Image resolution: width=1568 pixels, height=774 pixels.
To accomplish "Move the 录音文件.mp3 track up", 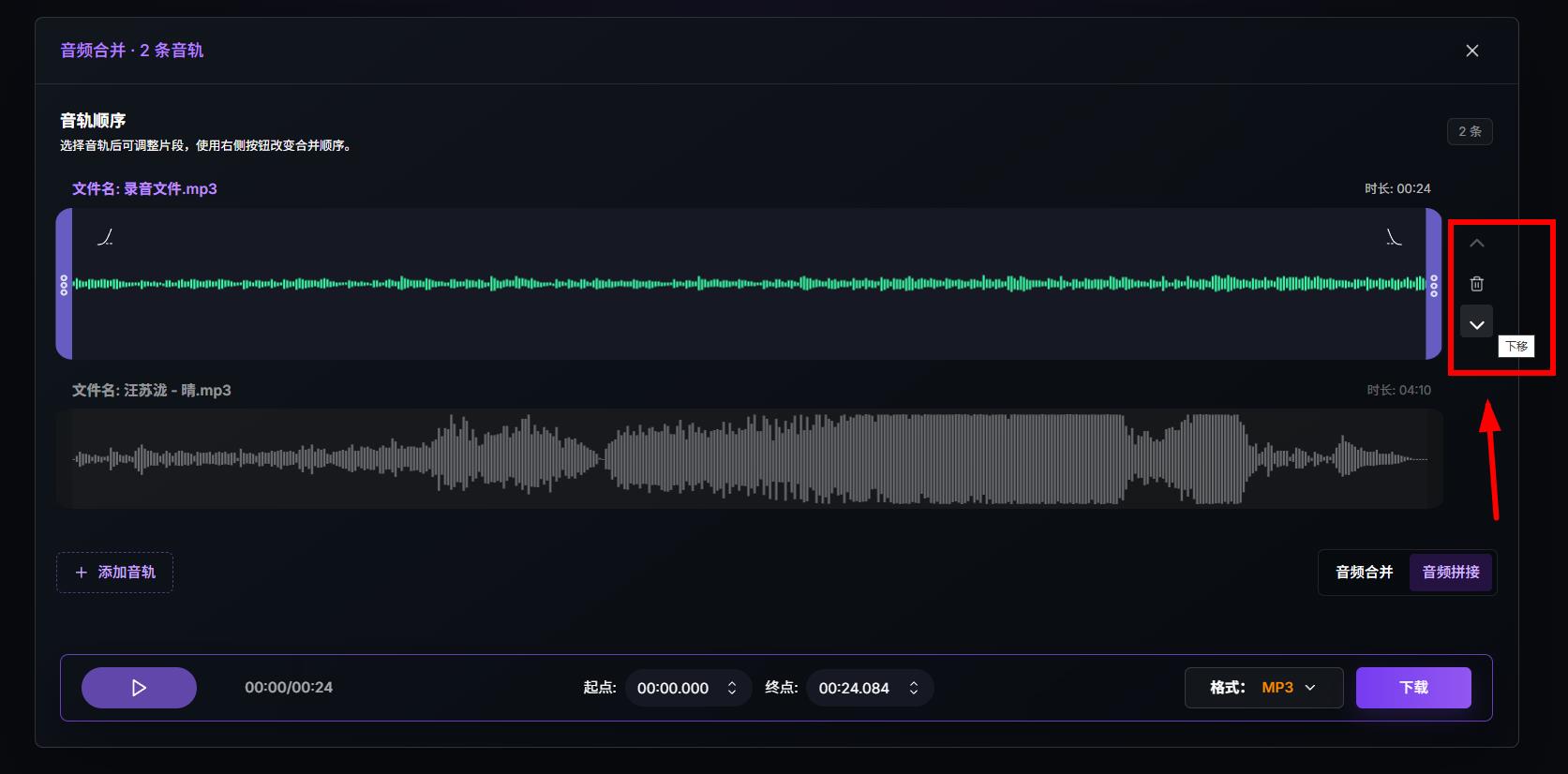I will (x=1476, y=244).
